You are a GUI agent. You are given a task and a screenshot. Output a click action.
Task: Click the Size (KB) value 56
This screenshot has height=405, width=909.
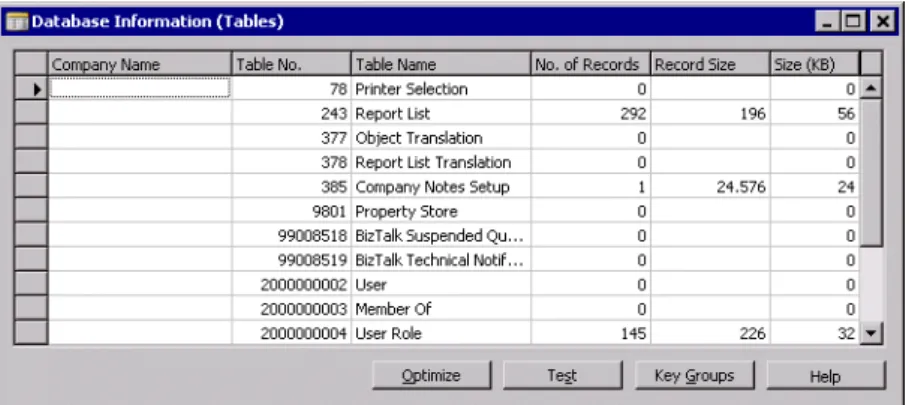click(815, 114)
